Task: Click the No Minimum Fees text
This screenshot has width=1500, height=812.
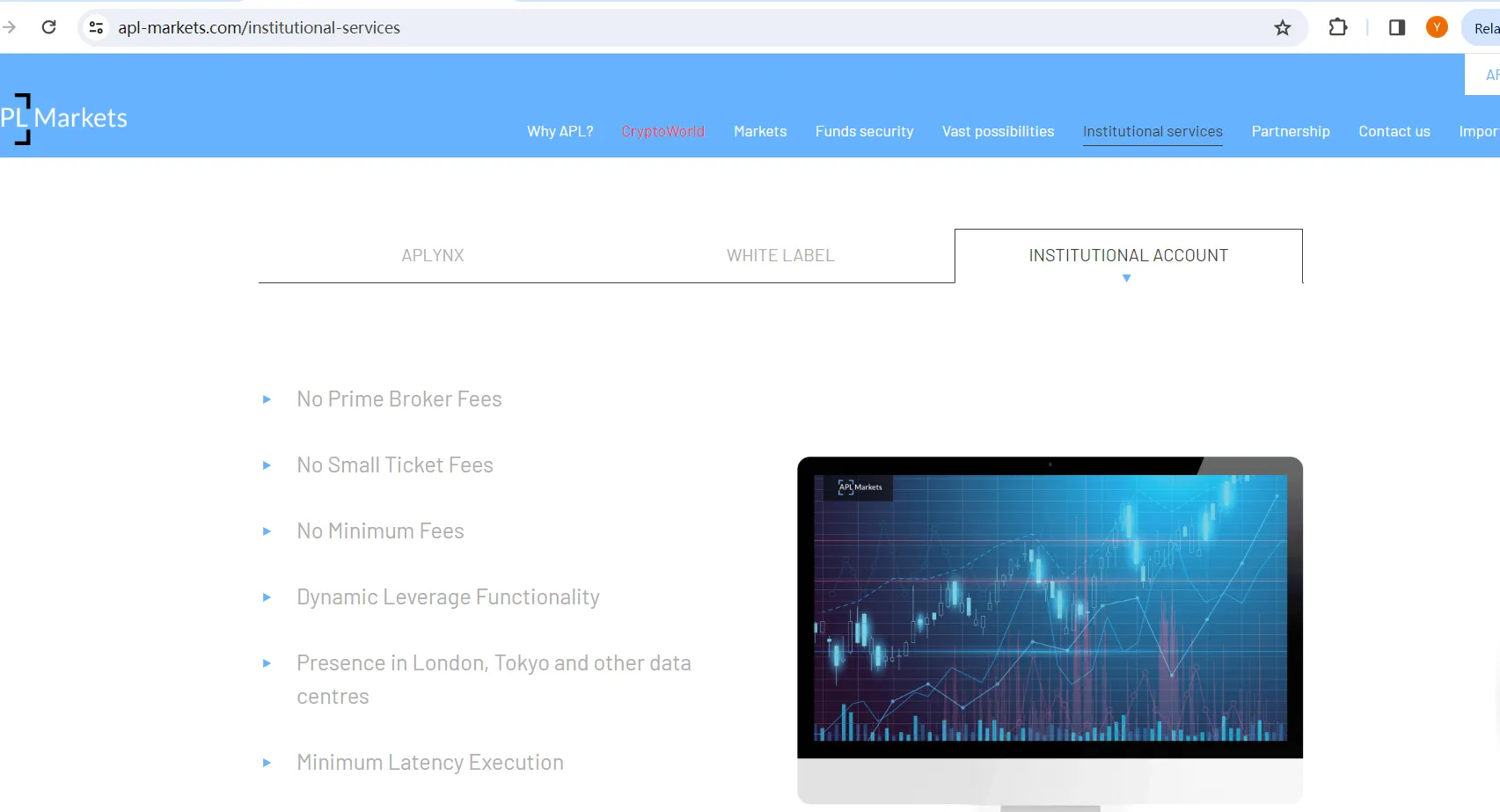Action: [380, 531]
